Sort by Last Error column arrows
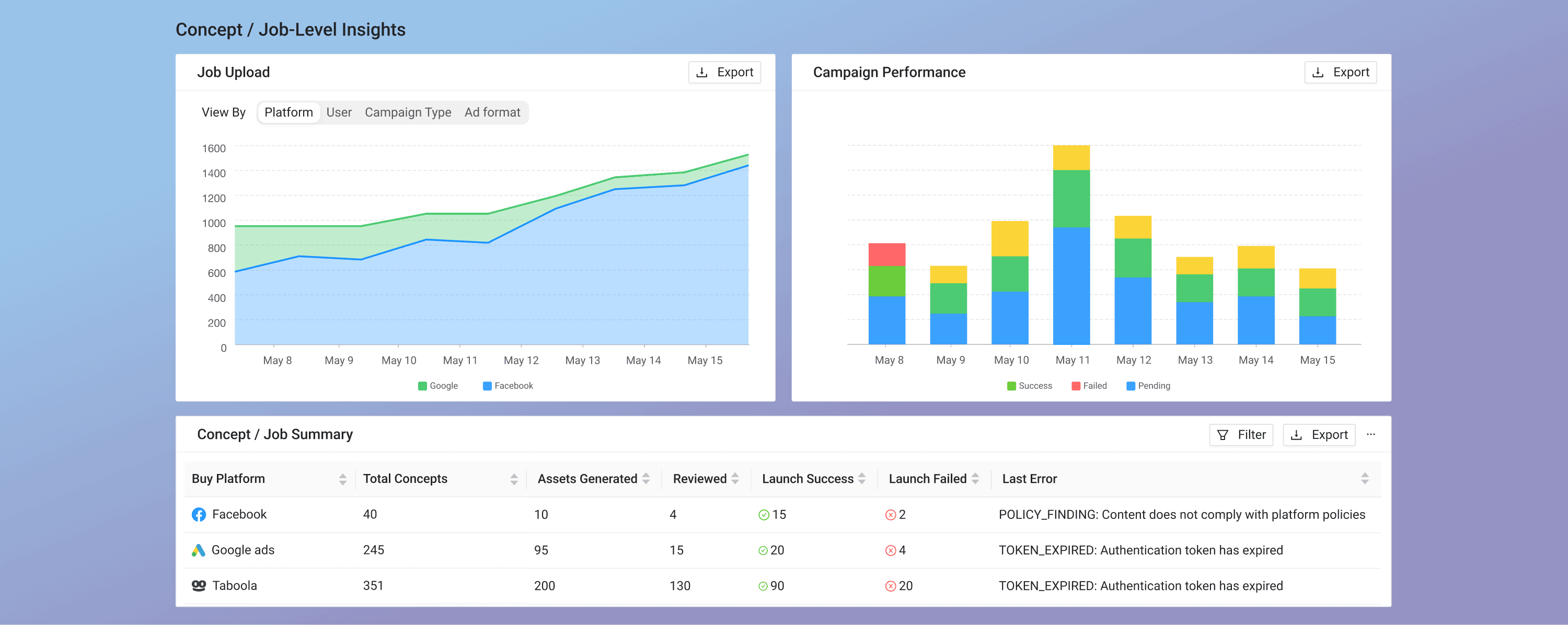The image size is (1568, 625). coord(1365,479)
